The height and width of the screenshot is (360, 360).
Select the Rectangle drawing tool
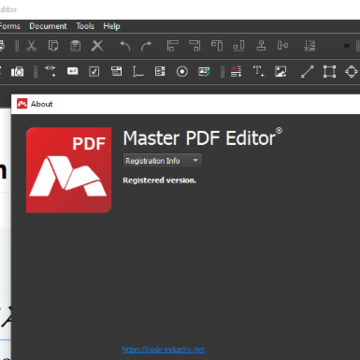(329, 71)
